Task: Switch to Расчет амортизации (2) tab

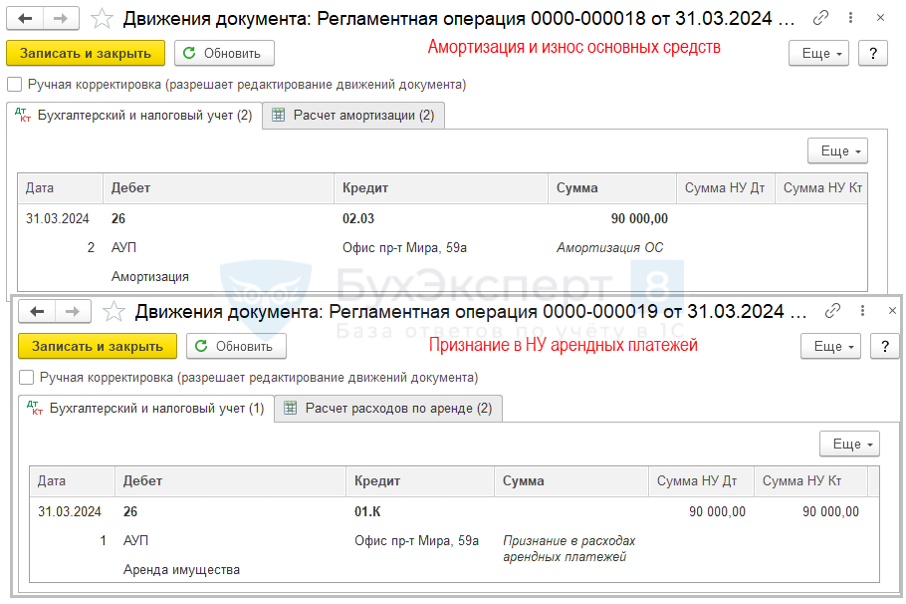Action: click(x=354, y=115)
